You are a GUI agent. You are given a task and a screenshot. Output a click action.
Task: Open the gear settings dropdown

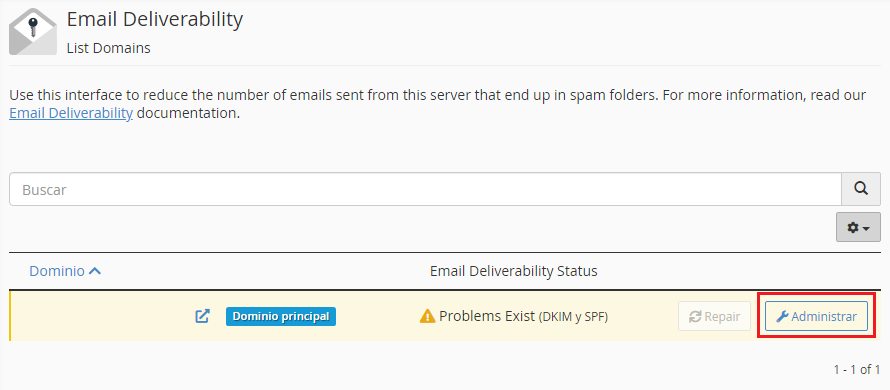pos(858,227)
